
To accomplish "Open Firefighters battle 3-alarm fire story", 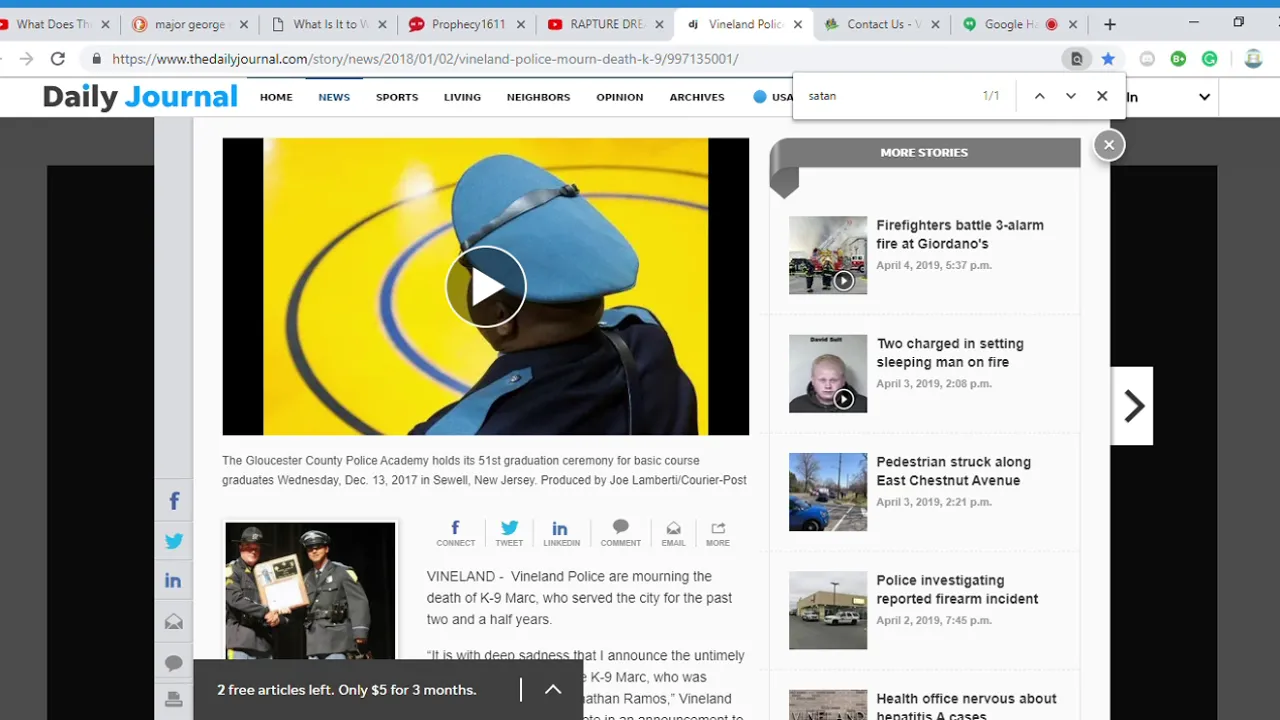I will [960, 234].
